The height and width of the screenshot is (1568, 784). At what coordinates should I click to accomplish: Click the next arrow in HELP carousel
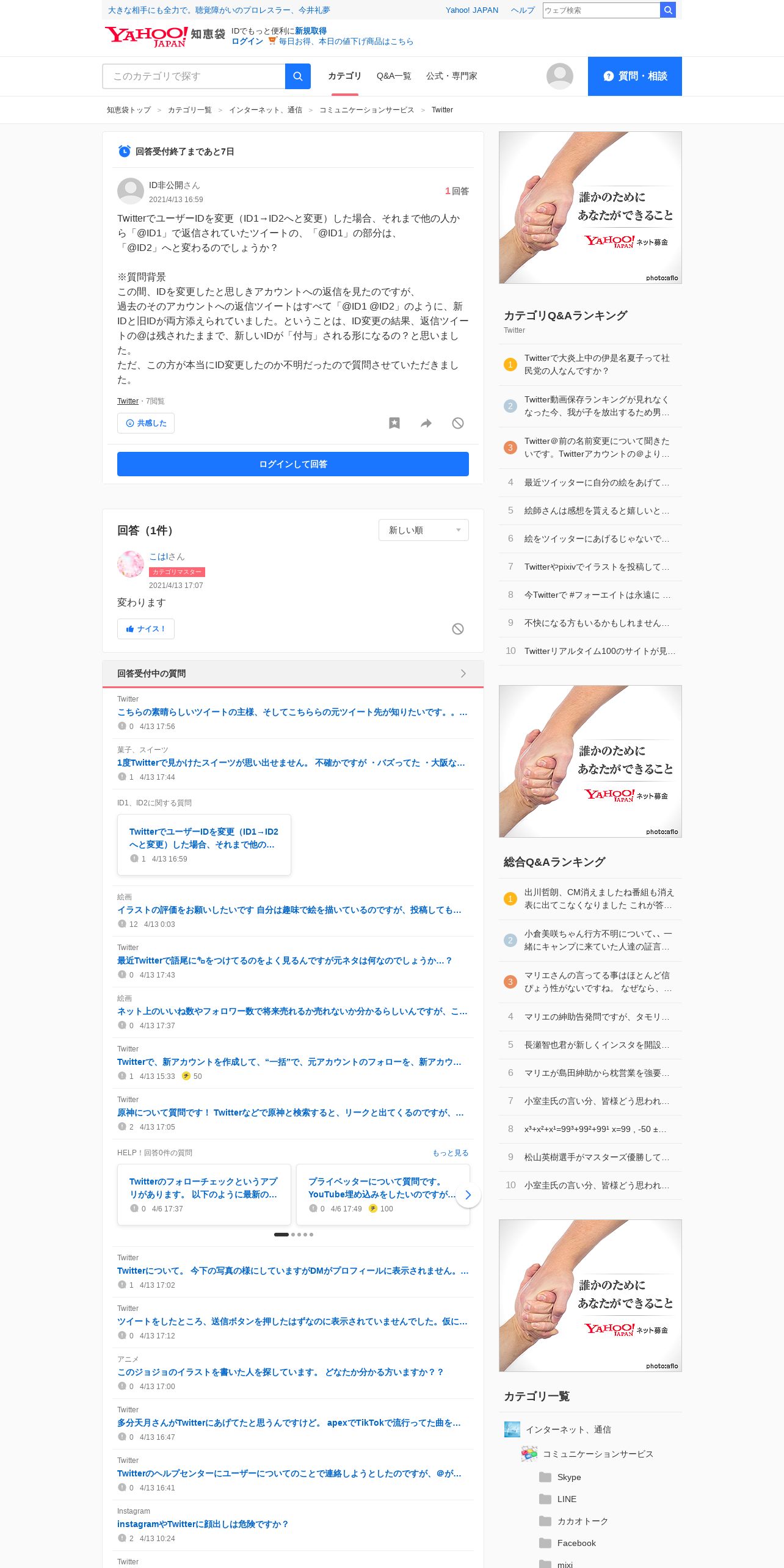(x=468, y=1195)
